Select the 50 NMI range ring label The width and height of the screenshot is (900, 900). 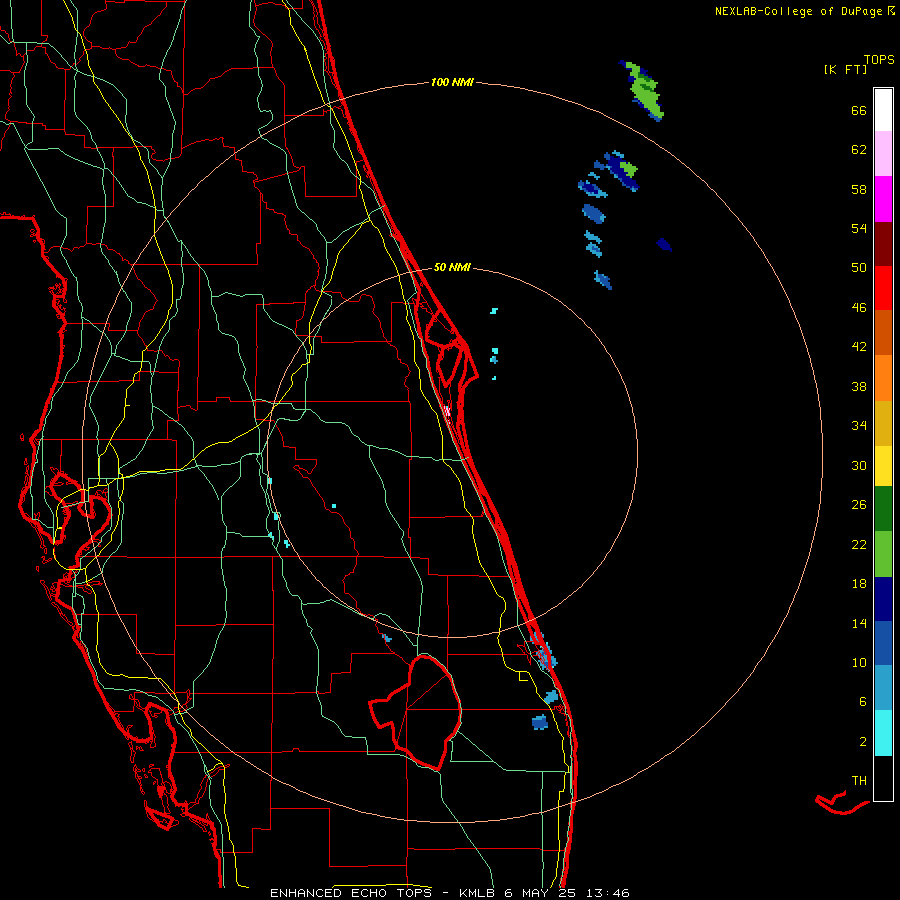coord(452,267)
